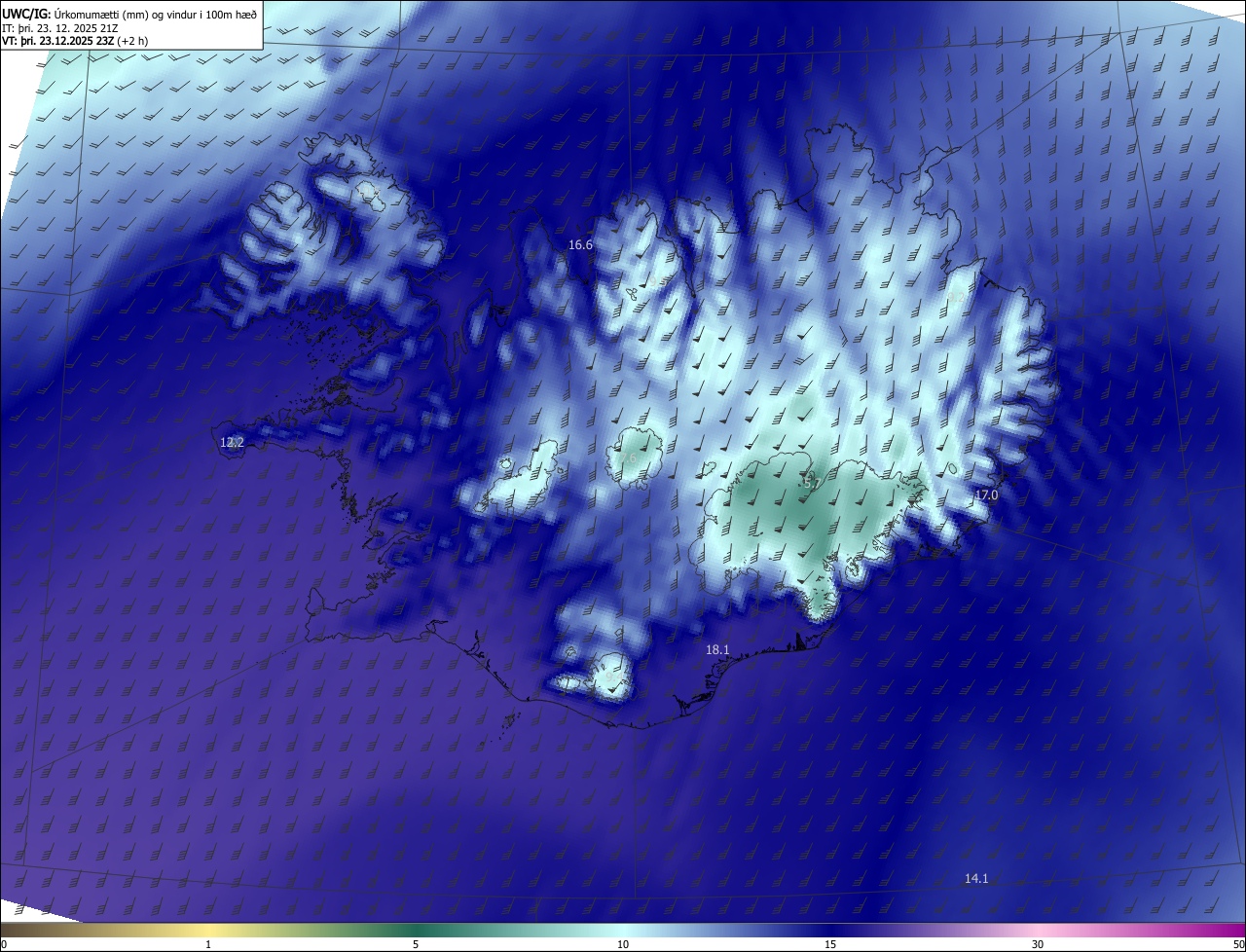Click the 14.1 value in the southeast ocean
This screenshot has width=1246, height=952.
pos(976,878)
